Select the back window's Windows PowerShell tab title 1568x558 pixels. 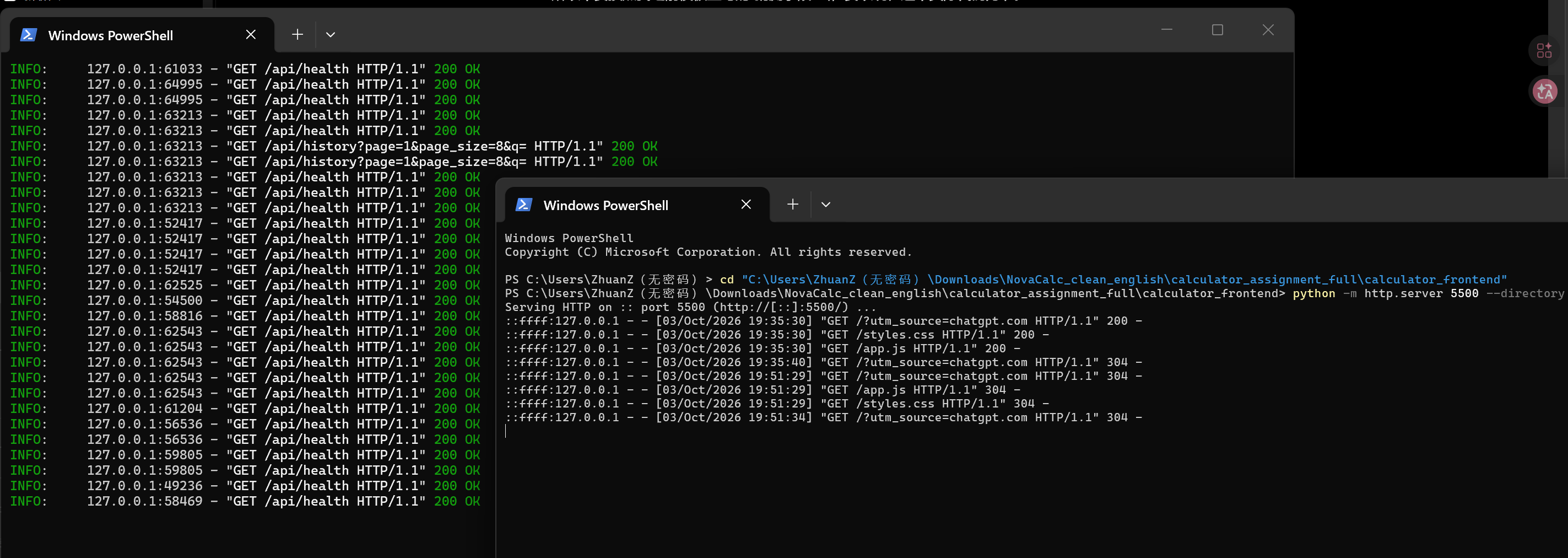tap(111, 35)
